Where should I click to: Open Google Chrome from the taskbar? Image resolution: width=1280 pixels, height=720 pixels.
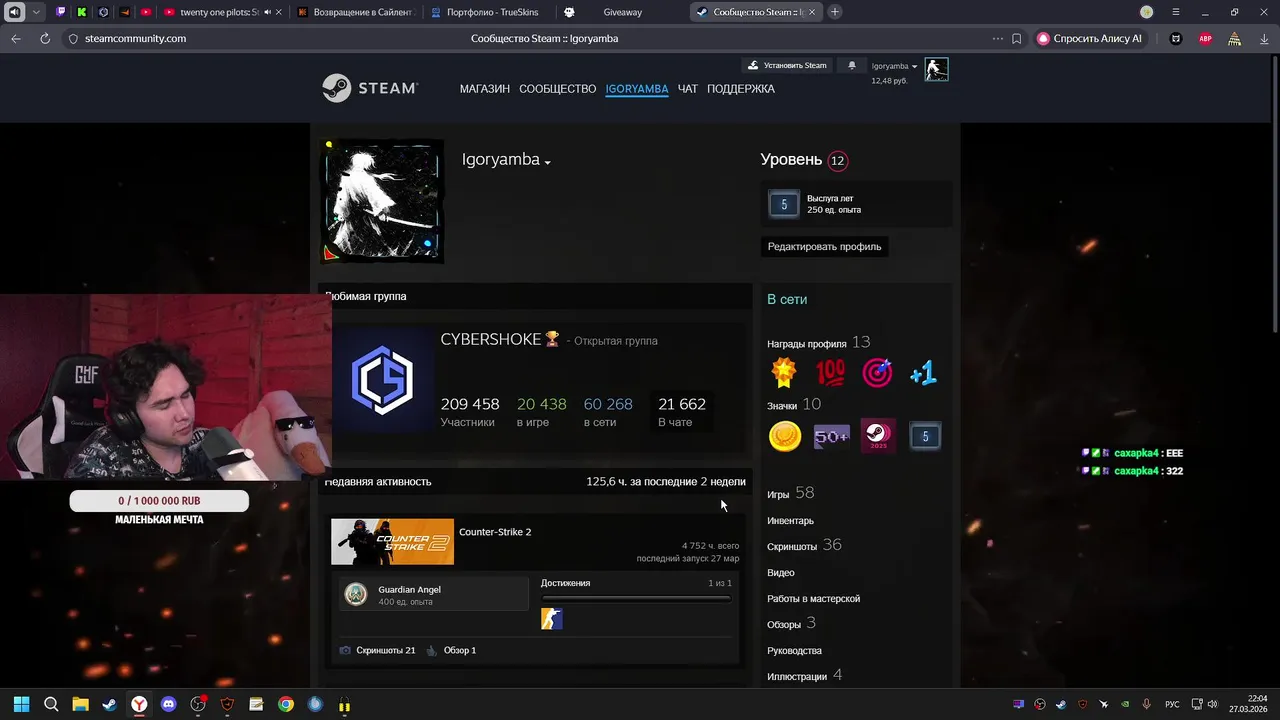click(286, 704)
